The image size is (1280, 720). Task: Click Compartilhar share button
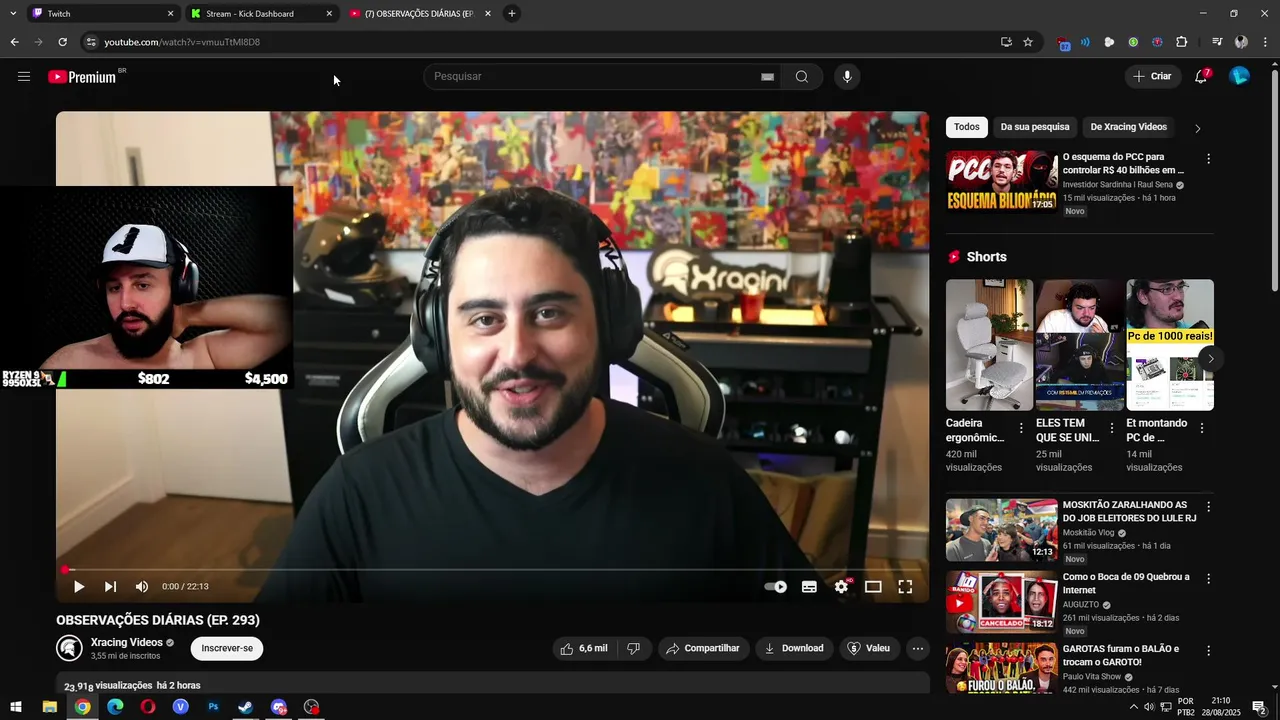(703, 648)
